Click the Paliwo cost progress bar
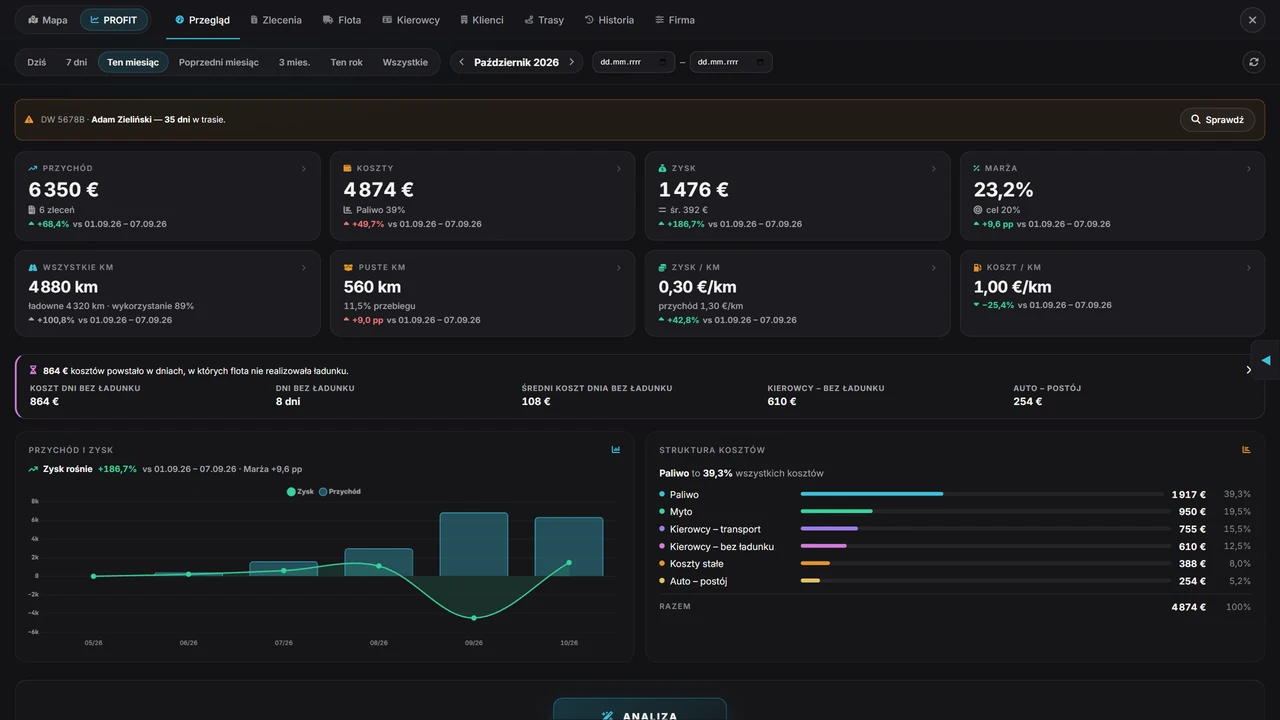The width and height of the screenshot is (1280, 720). pos(985,494)
